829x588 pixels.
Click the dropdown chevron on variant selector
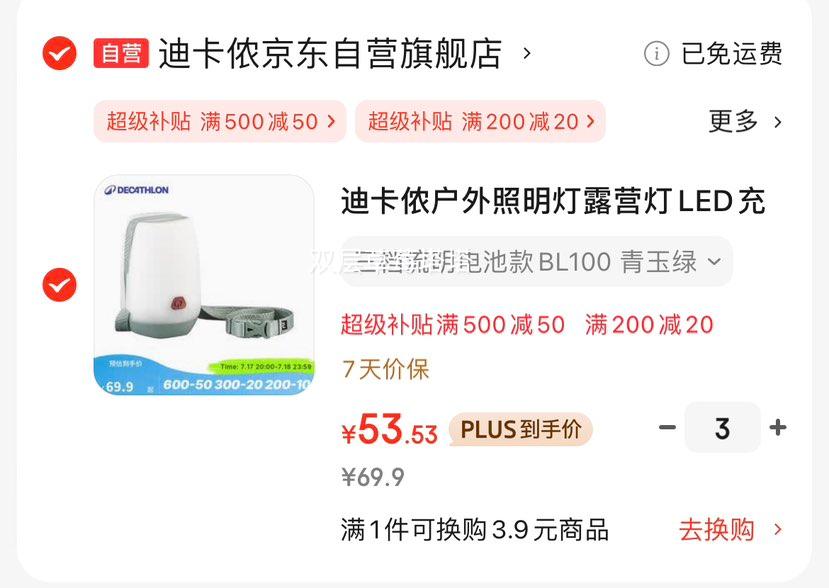pos(714,261)
